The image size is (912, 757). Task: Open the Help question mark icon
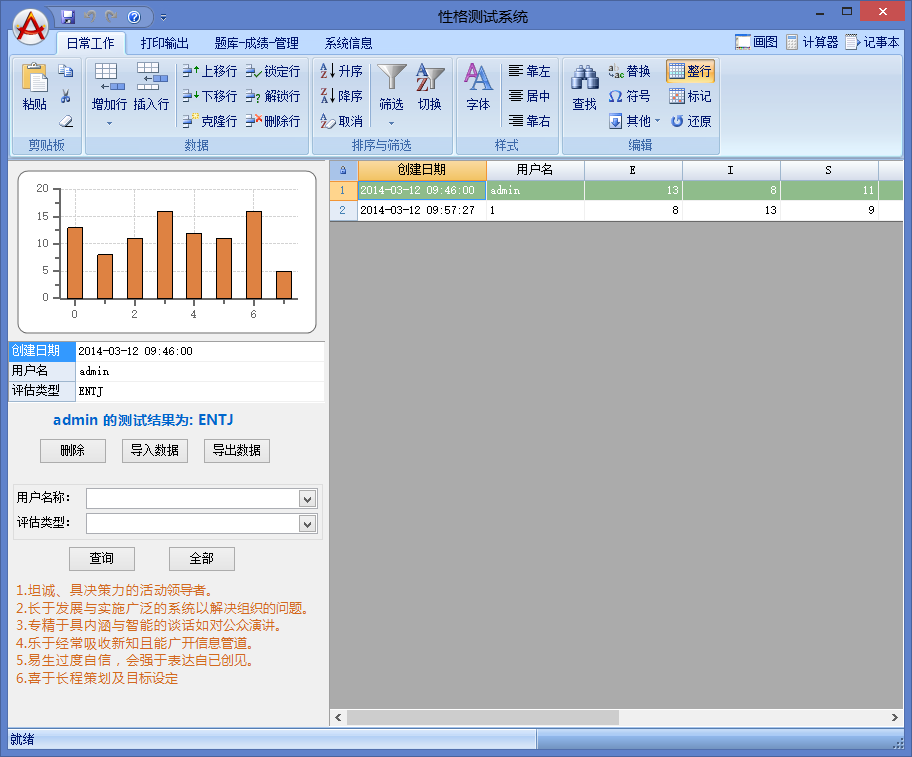pyautogui.click(x=134, y=17)
